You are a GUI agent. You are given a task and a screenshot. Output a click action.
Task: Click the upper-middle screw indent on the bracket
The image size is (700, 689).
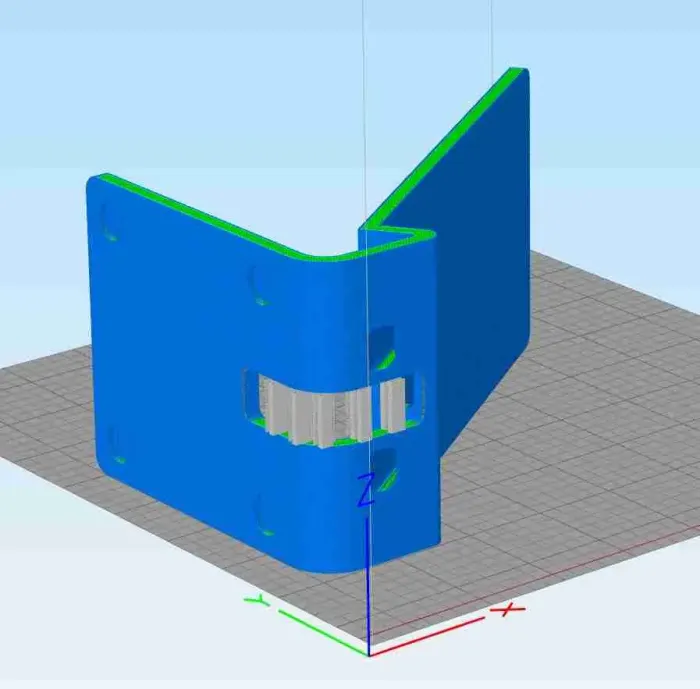pos(259,286)
